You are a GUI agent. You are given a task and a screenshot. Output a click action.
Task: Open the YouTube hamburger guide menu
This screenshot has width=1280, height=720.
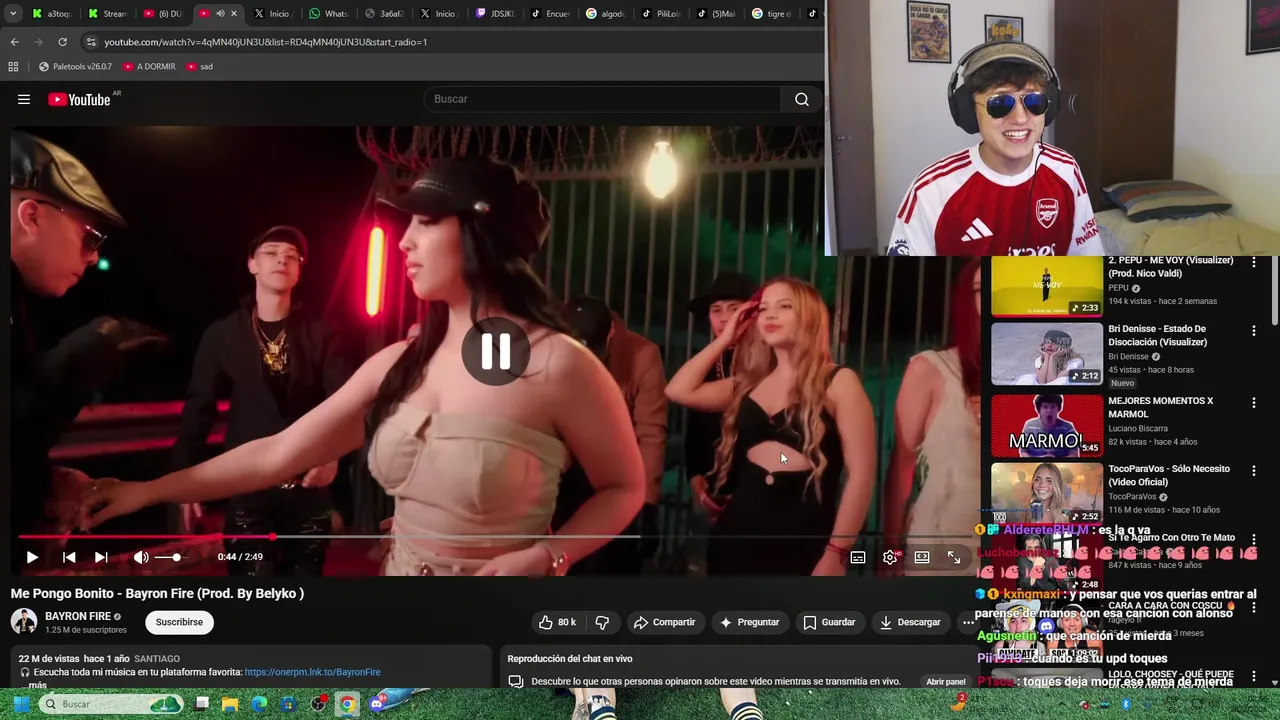pyautogui.click(x=24, y=99)
